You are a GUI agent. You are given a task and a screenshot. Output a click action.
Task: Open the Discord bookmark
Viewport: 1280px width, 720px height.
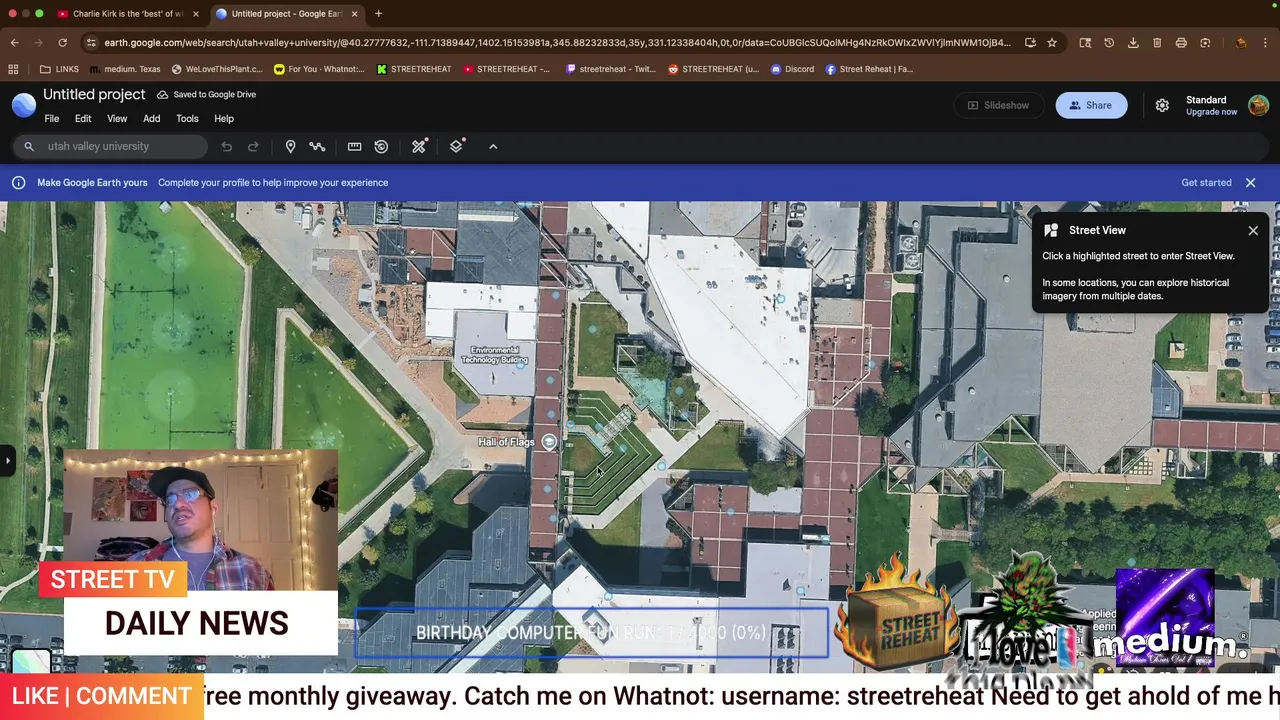pyautogui.click(x=792, y=69)
